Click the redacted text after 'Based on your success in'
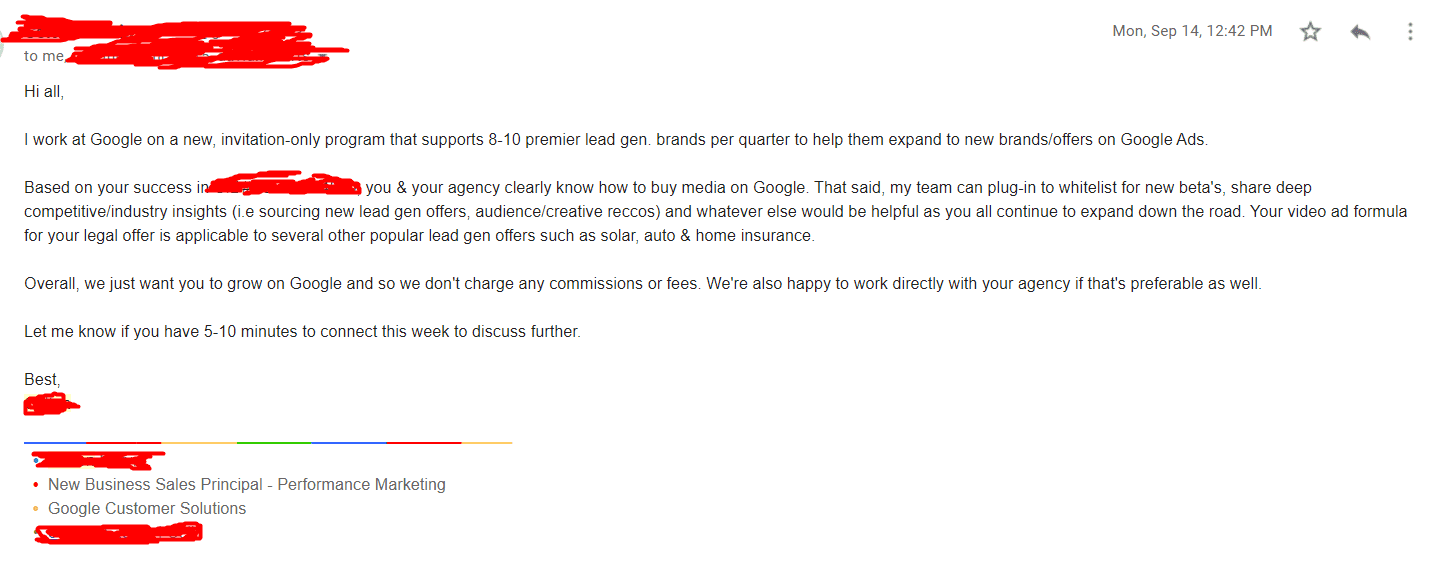Image resolution: width=1429 pixels, height=561 pixels. (285, 186)
